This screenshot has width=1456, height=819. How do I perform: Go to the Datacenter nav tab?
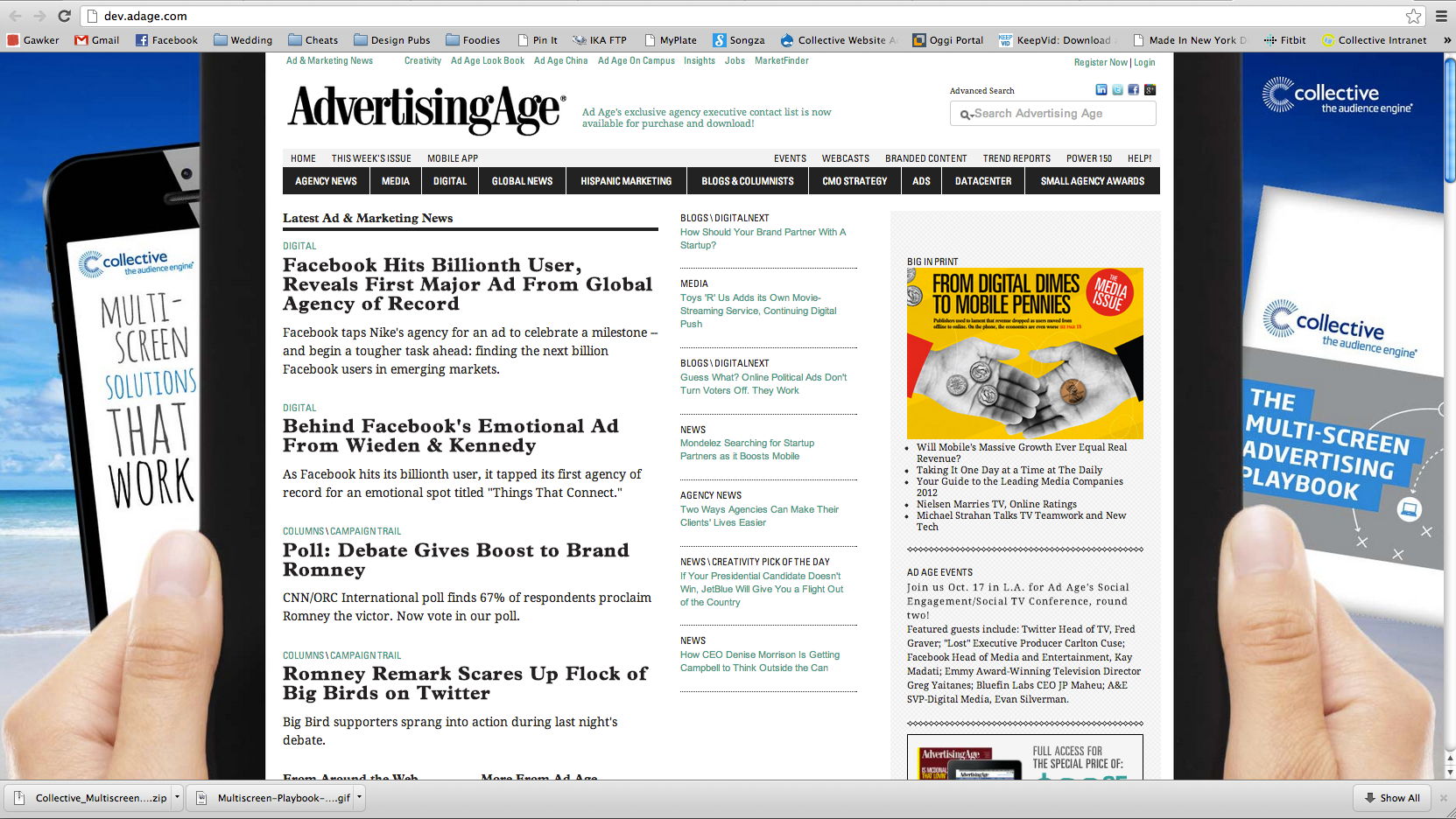tap(982, 181)
